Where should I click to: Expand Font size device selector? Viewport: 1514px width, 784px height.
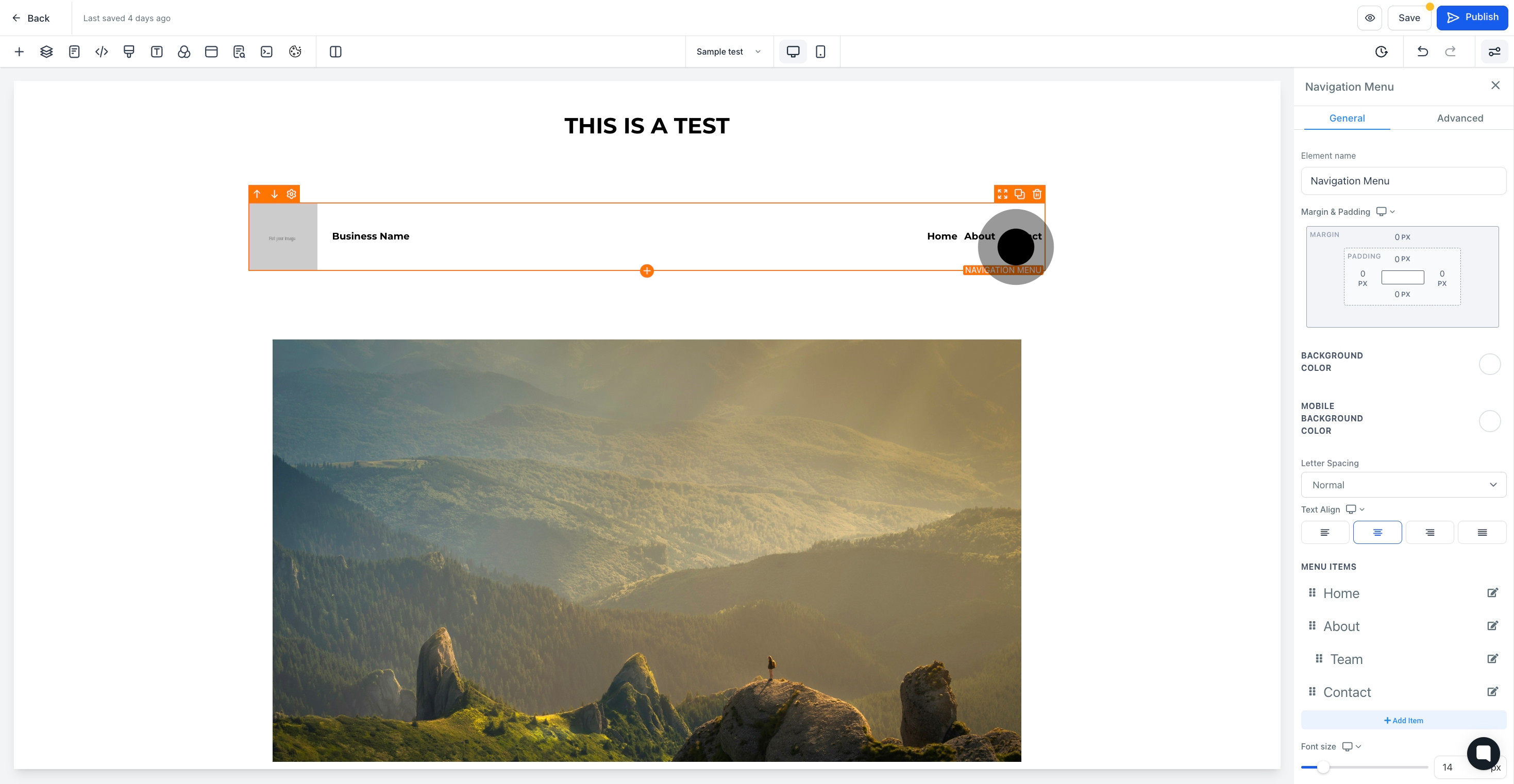(x=1351, y=746)
